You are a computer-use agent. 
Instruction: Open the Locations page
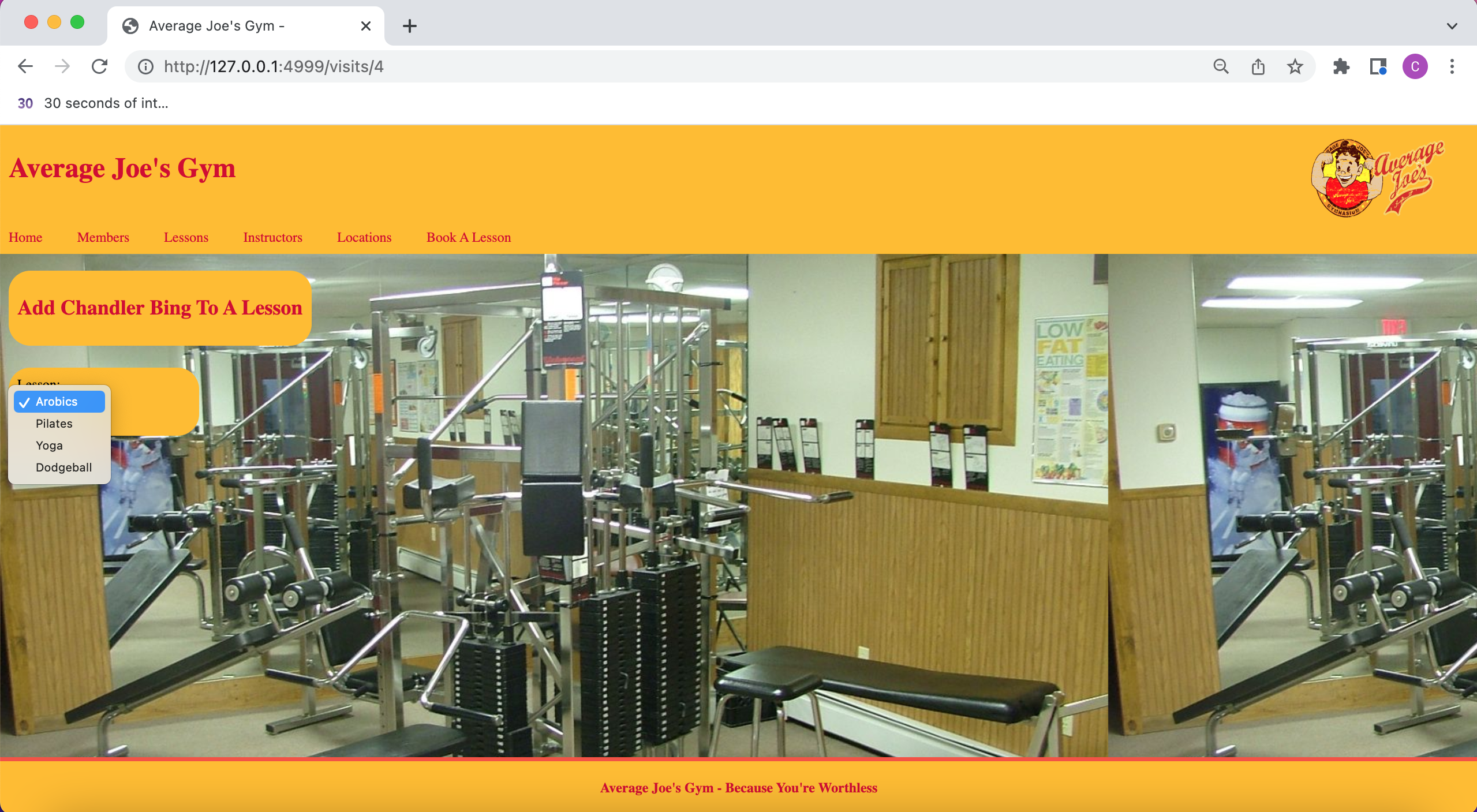click(x=364, y=237)
